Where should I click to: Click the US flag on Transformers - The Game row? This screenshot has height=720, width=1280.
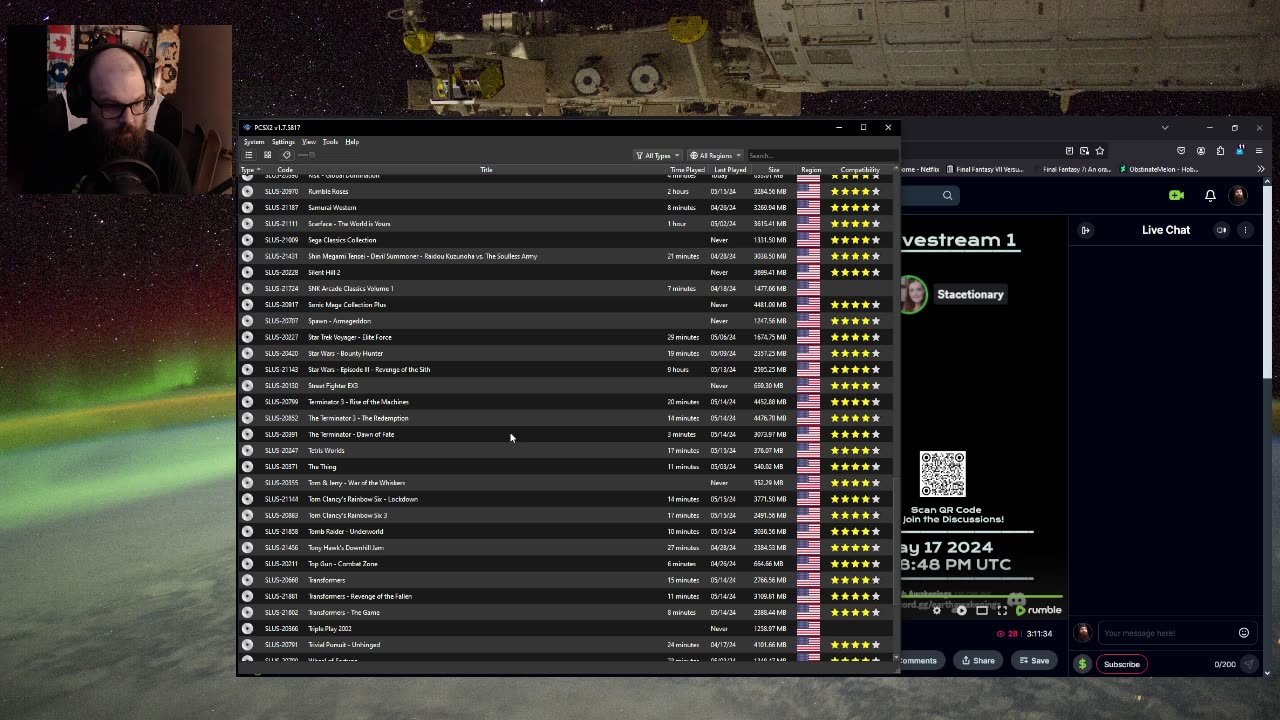pos(808,612)
